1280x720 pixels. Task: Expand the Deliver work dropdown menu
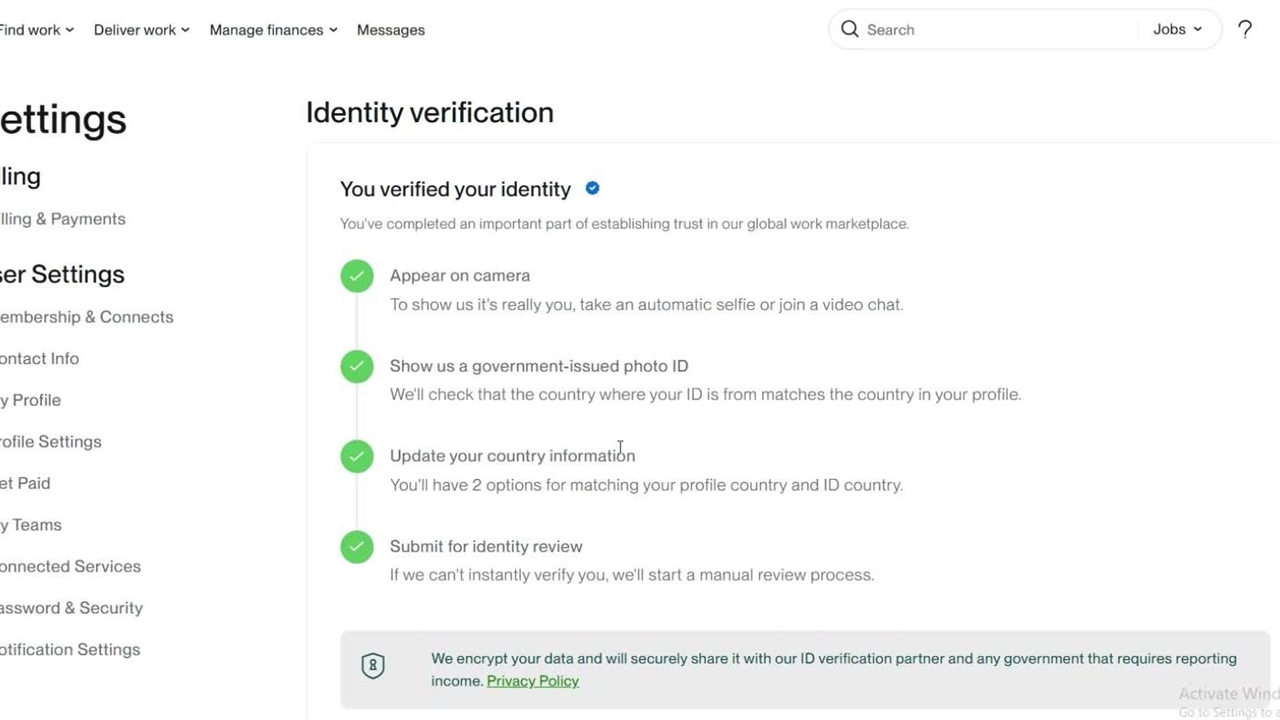(141, 30)
